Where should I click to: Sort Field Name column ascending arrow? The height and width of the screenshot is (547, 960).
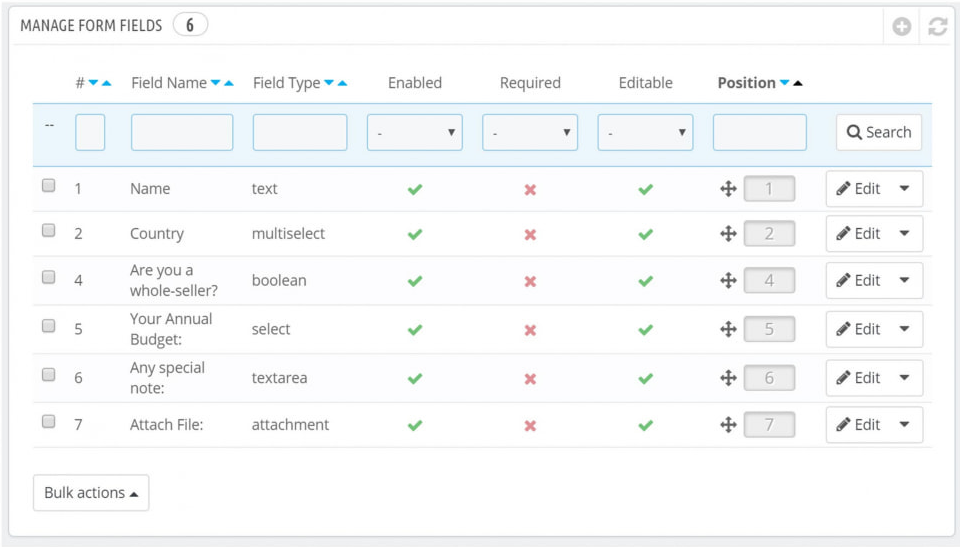pos(229,83)
